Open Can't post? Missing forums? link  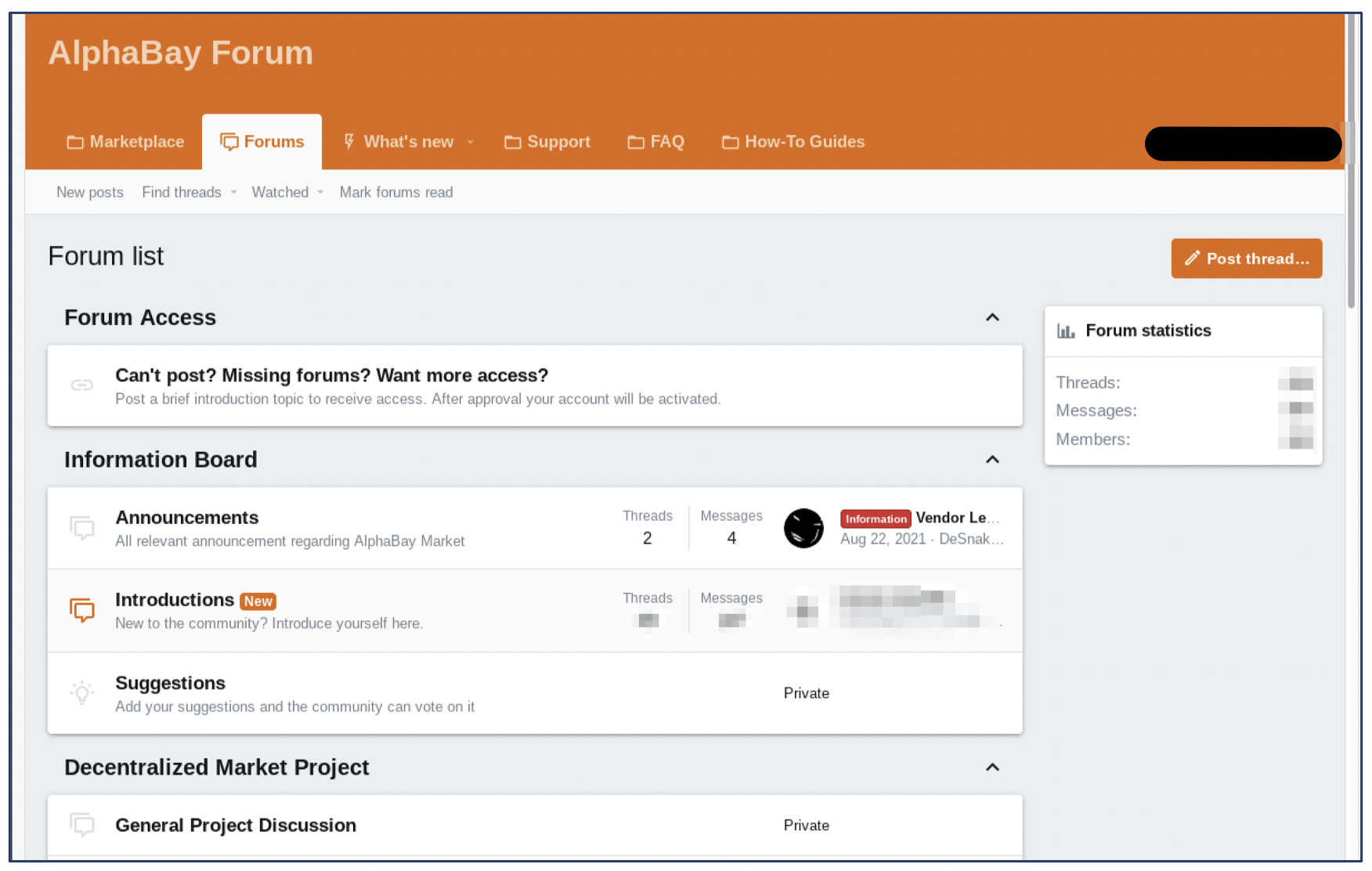332,375
